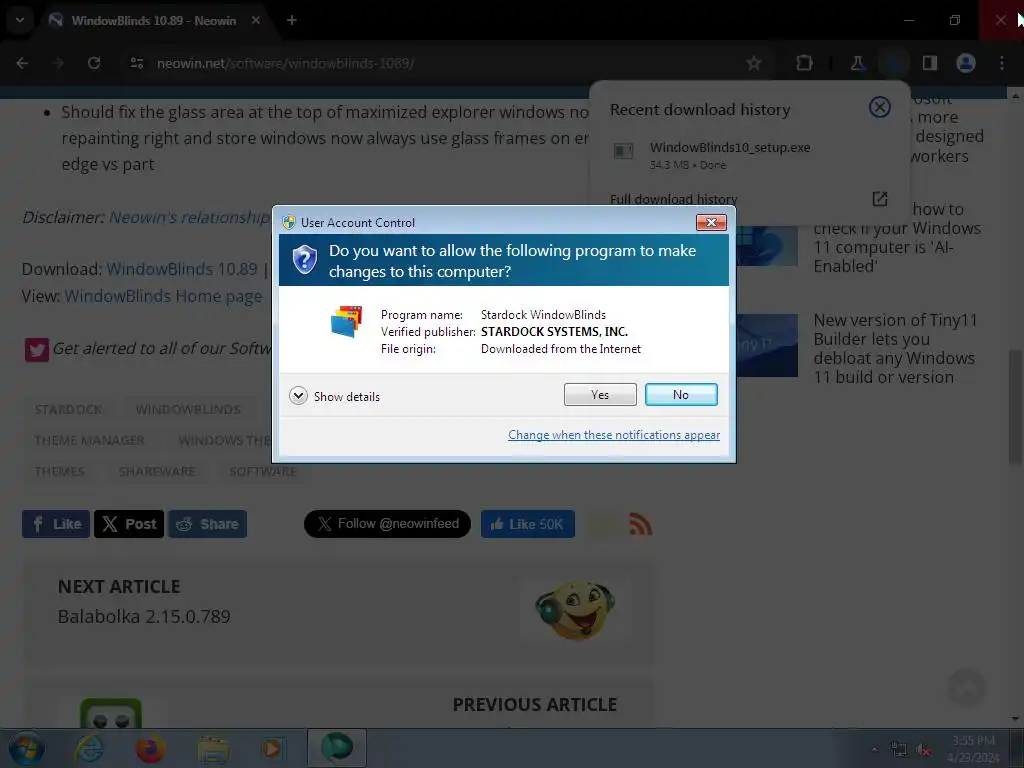Open the Extensions puzzle icon

[804, 63]
